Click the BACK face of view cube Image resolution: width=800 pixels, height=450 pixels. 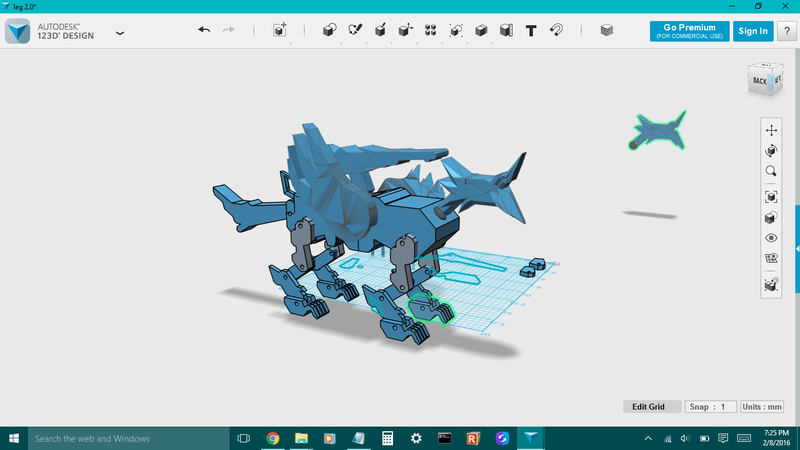[759, 81]
